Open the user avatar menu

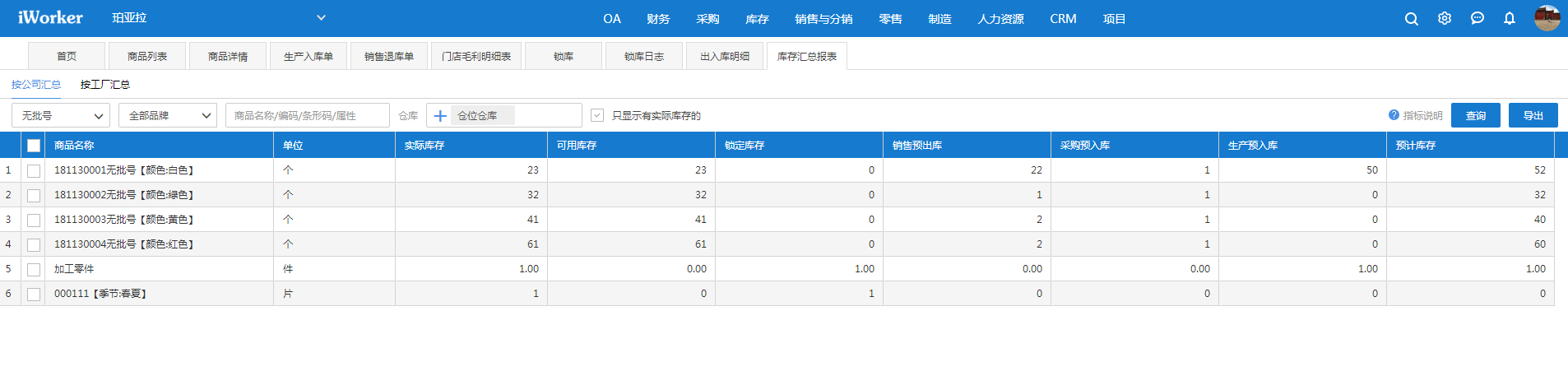pyautogui.click(x=1547, y=18)
